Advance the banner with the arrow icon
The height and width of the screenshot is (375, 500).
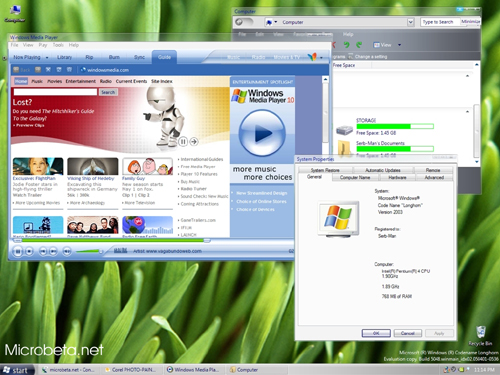coord(194,142)
